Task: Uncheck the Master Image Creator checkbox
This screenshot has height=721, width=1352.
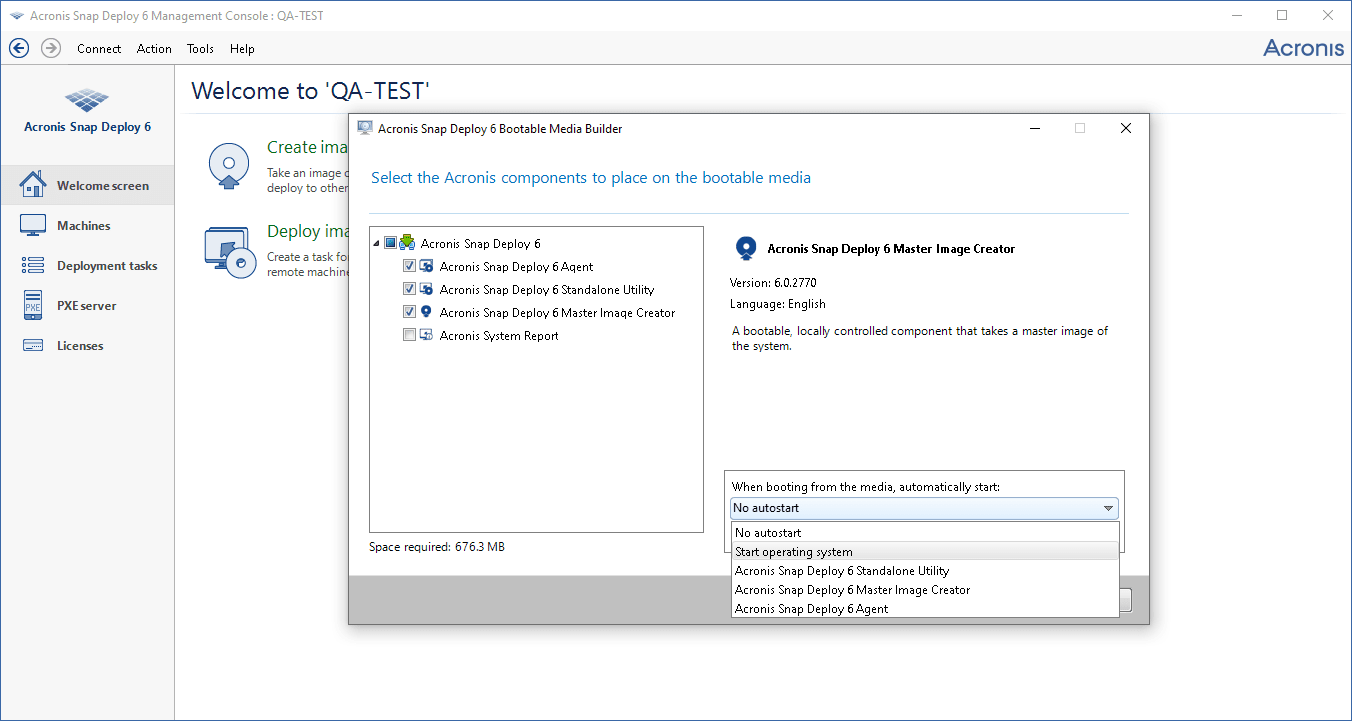Action: (409, 313)
